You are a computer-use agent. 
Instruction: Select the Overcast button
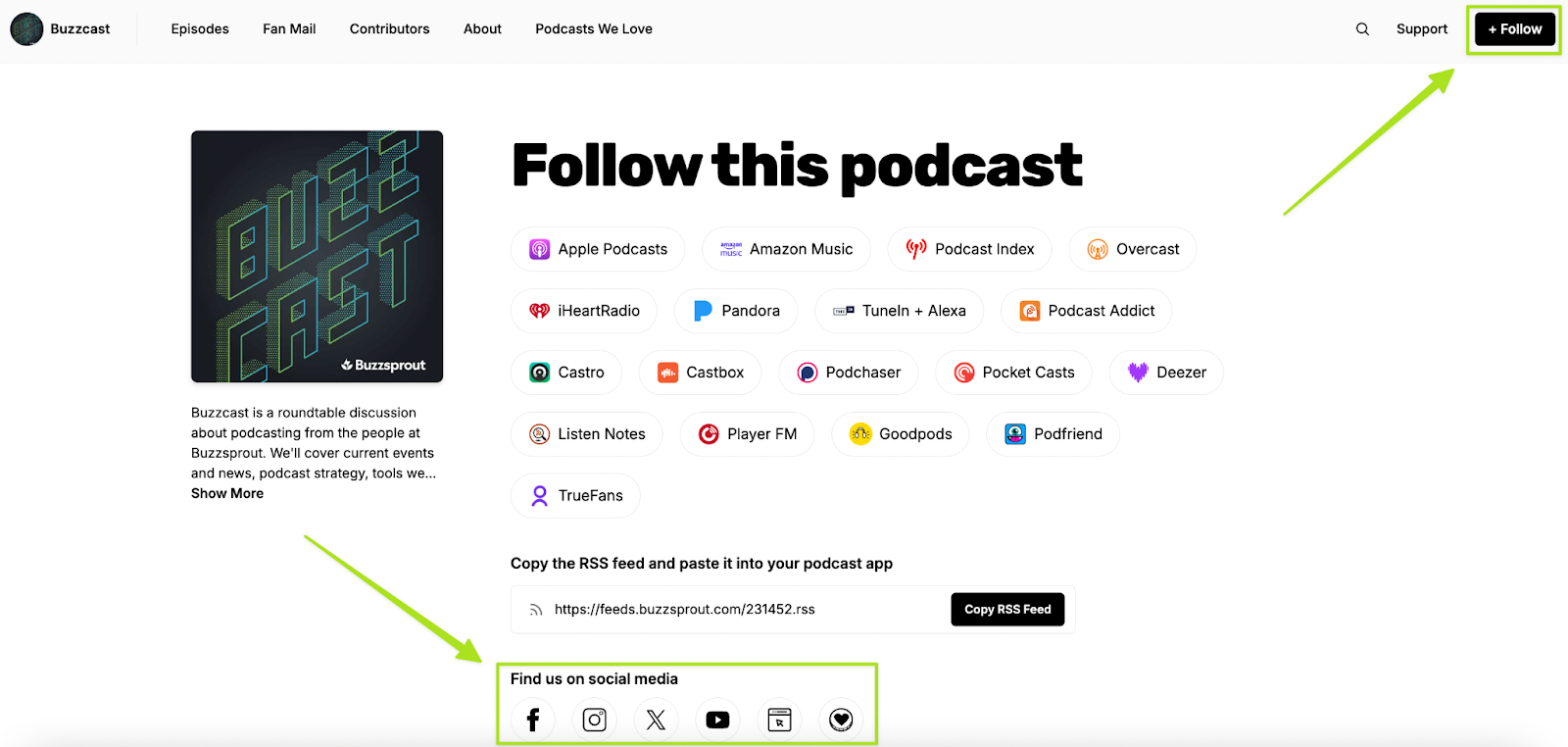coord(1132,249)
